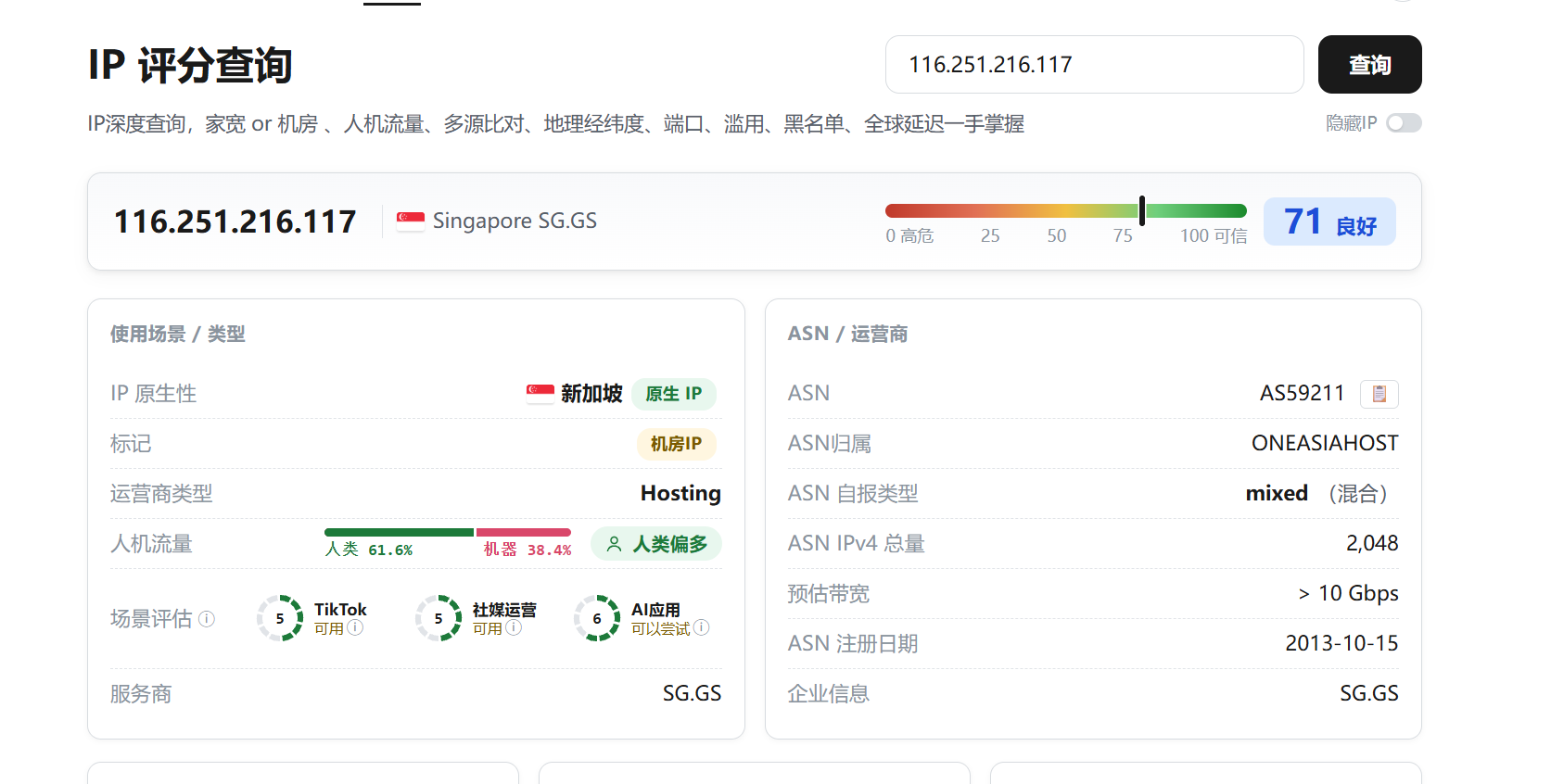Click the Singapore SG.GS location text
The image size is (1551, 784).
pos(515,221)
